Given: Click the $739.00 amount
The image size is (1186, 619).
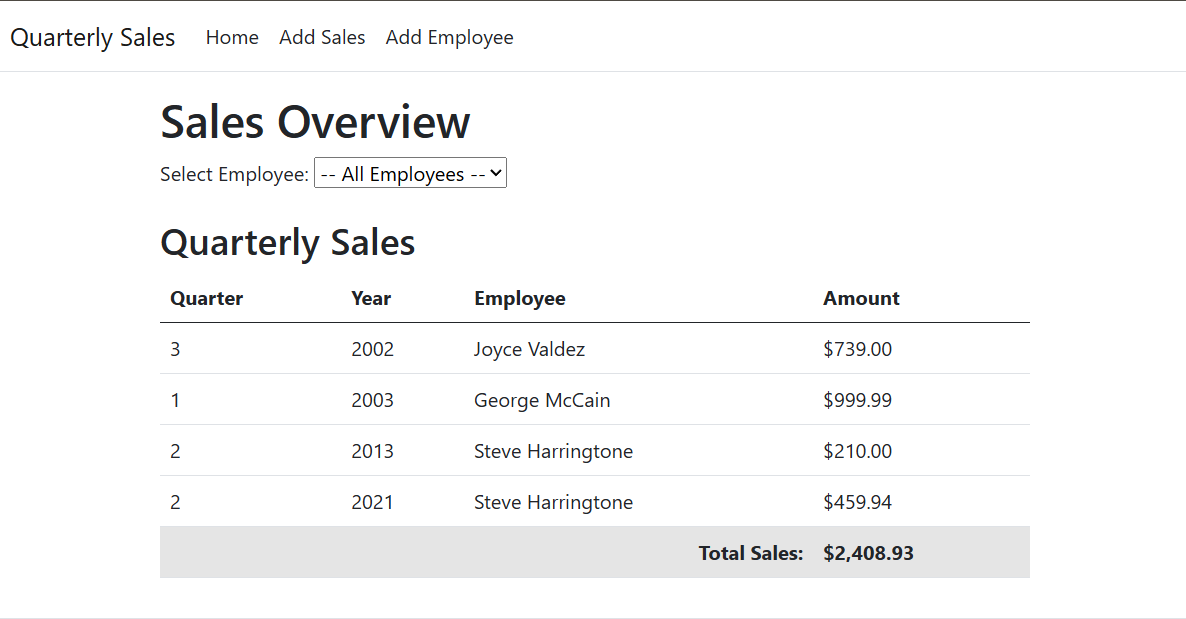Looking at the screenshot, I should pyautogui.click(x=857, y=349).
